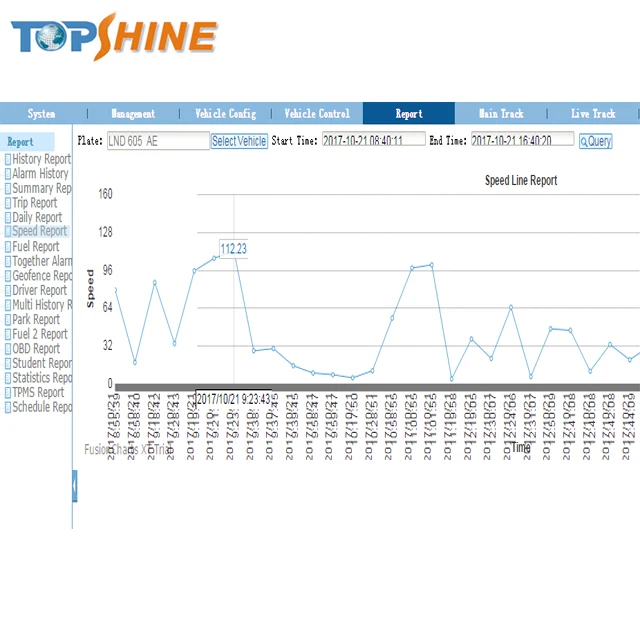Click the 112.23 peak data point
640x640 pixels.
[234, 252]
